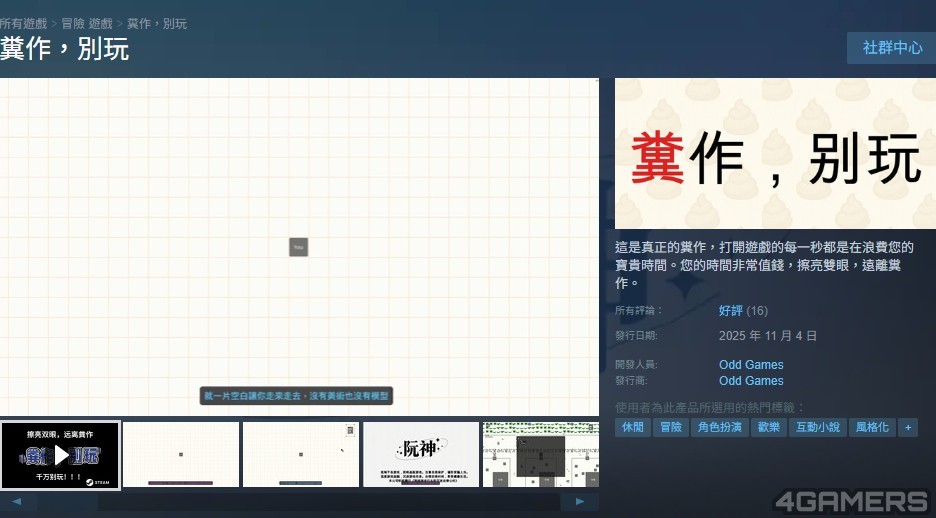Expand more tags with plus button
The width and height of the screenshot is (936, 518).
(907, 427)
